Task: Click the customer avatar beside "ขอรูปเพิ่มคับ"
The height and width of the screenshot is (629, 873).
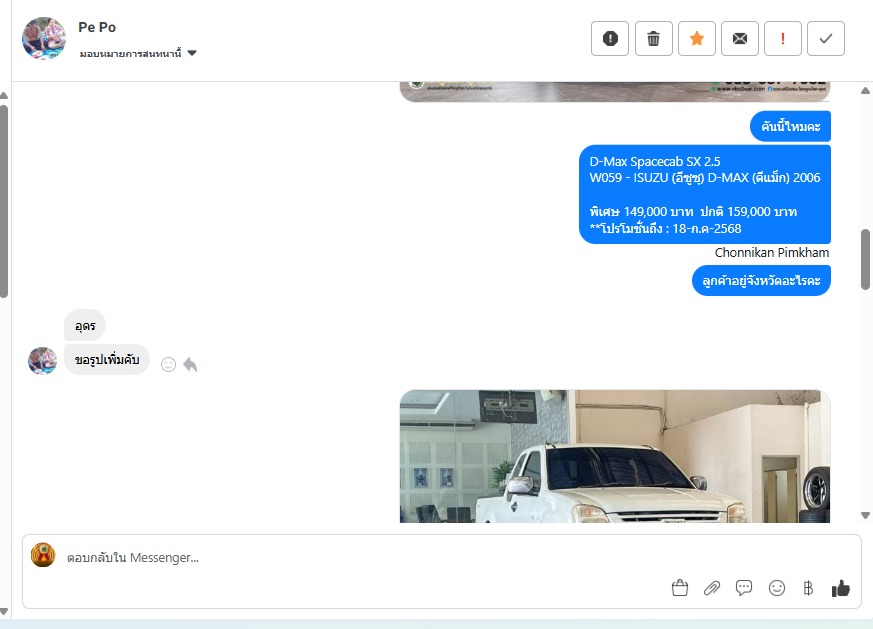Action: click(x=42, y=361)
